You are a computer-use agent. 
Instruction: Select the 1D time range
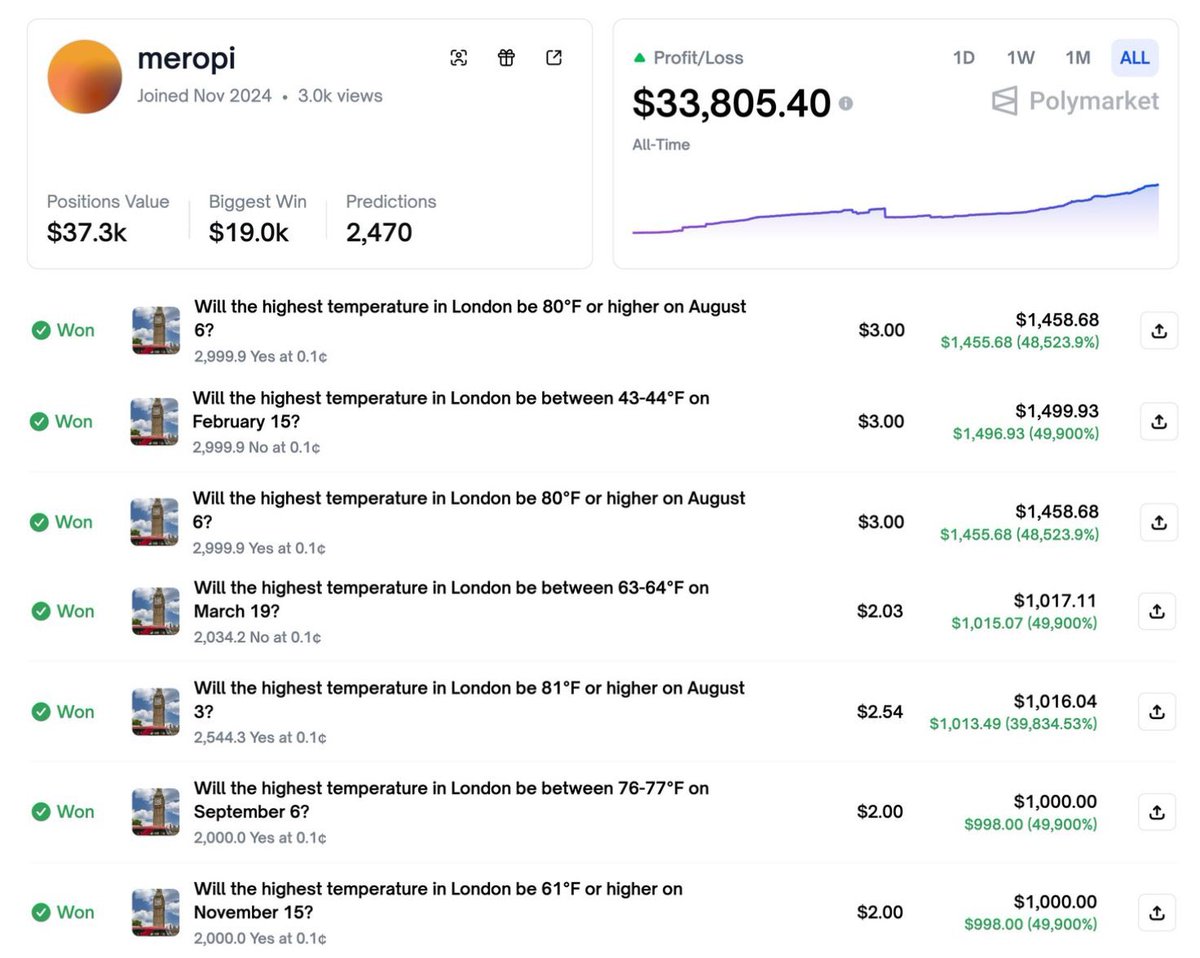[x=963, y=58]
